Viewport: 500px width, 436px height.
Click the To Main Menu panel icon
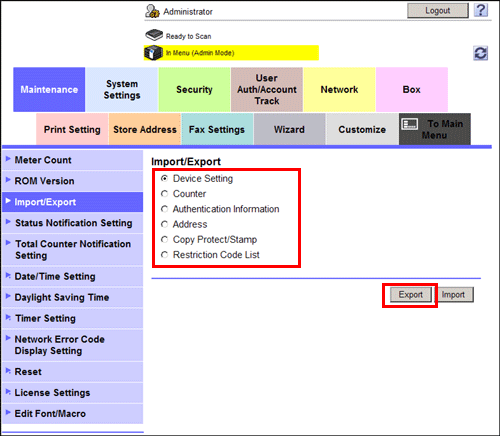pos(410,124)
